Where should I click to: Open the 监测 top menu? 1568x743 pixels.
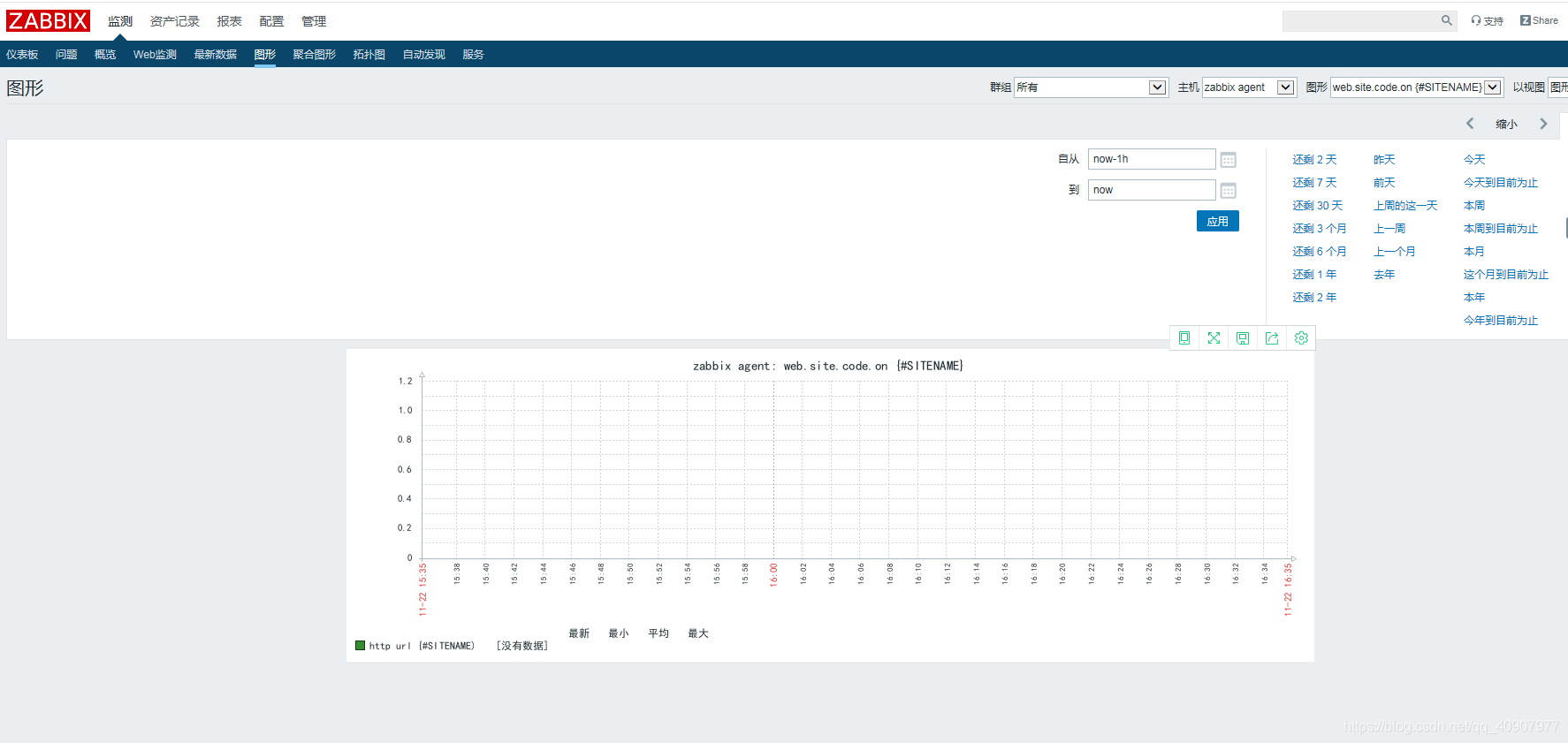pos(120,21)
